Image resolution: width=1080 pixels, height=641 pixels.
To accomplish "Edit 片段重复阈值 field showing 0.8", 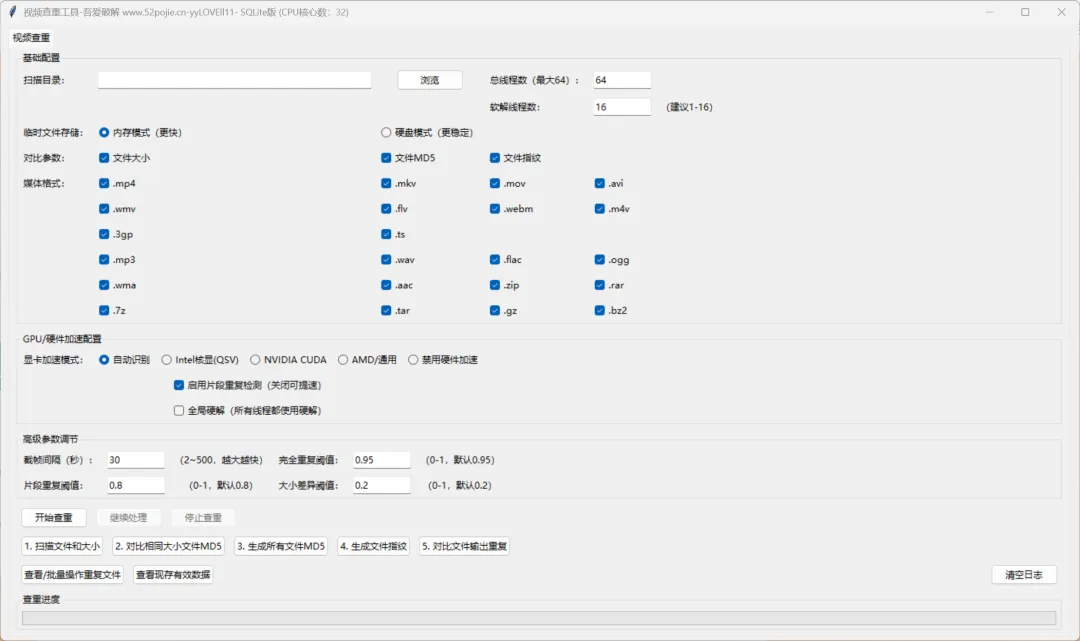I will click(x=136, y=485).
